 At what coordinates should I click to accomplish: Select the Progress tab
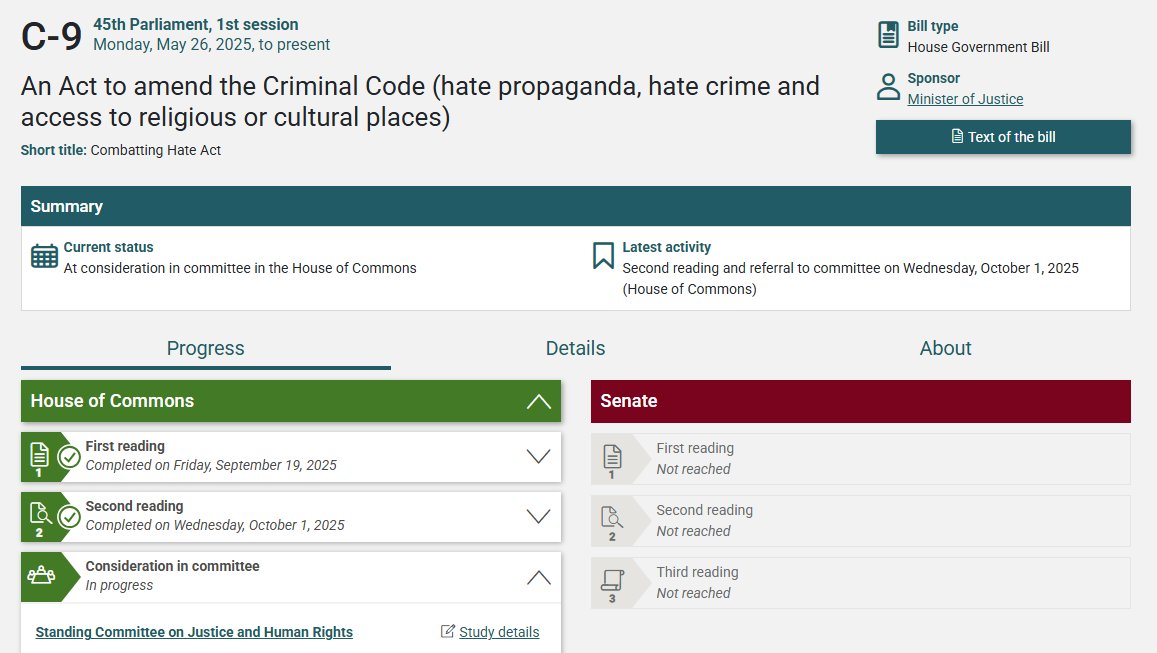click(x=205, y=348)
